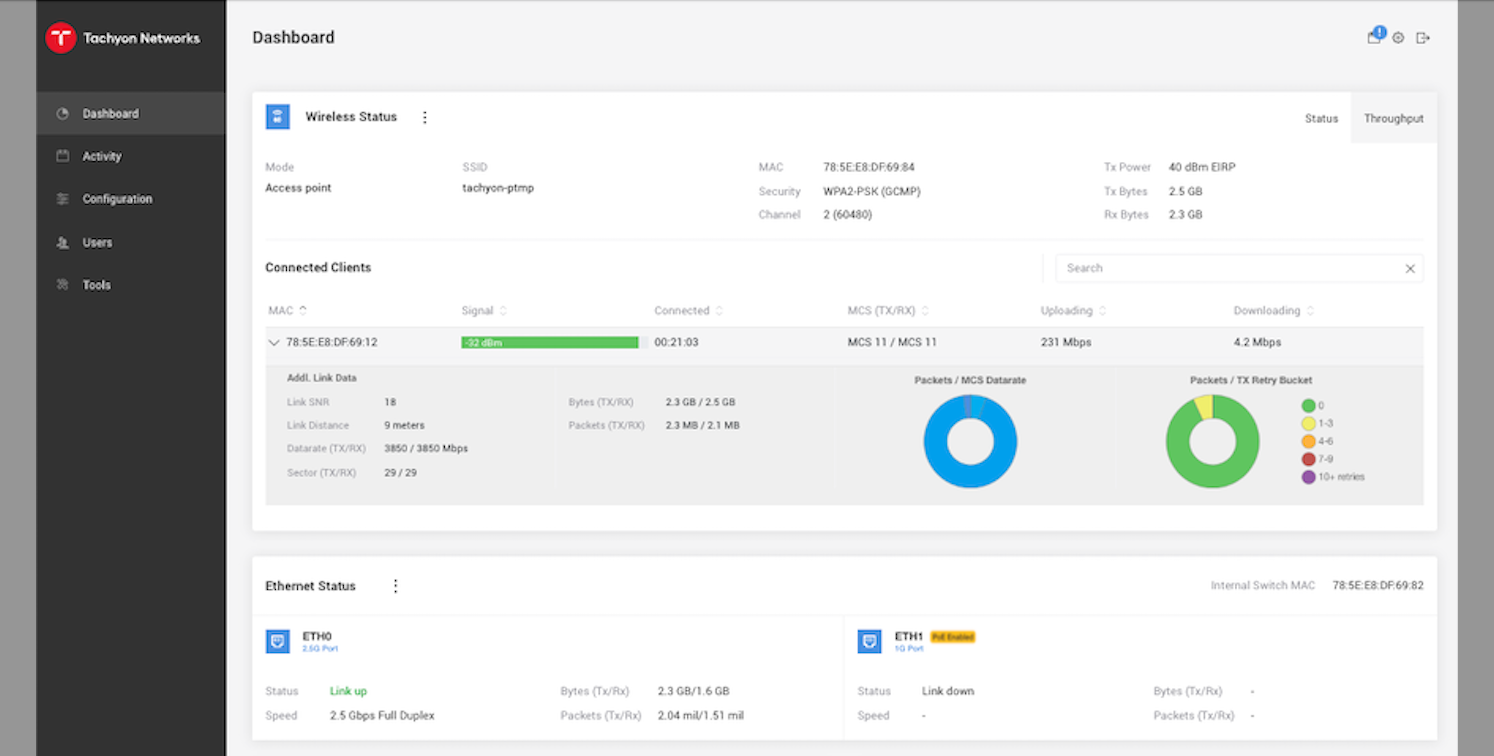Click the logout icon in header
Viewport: 1494px width, 756px height.
(x=1423, y=38)
